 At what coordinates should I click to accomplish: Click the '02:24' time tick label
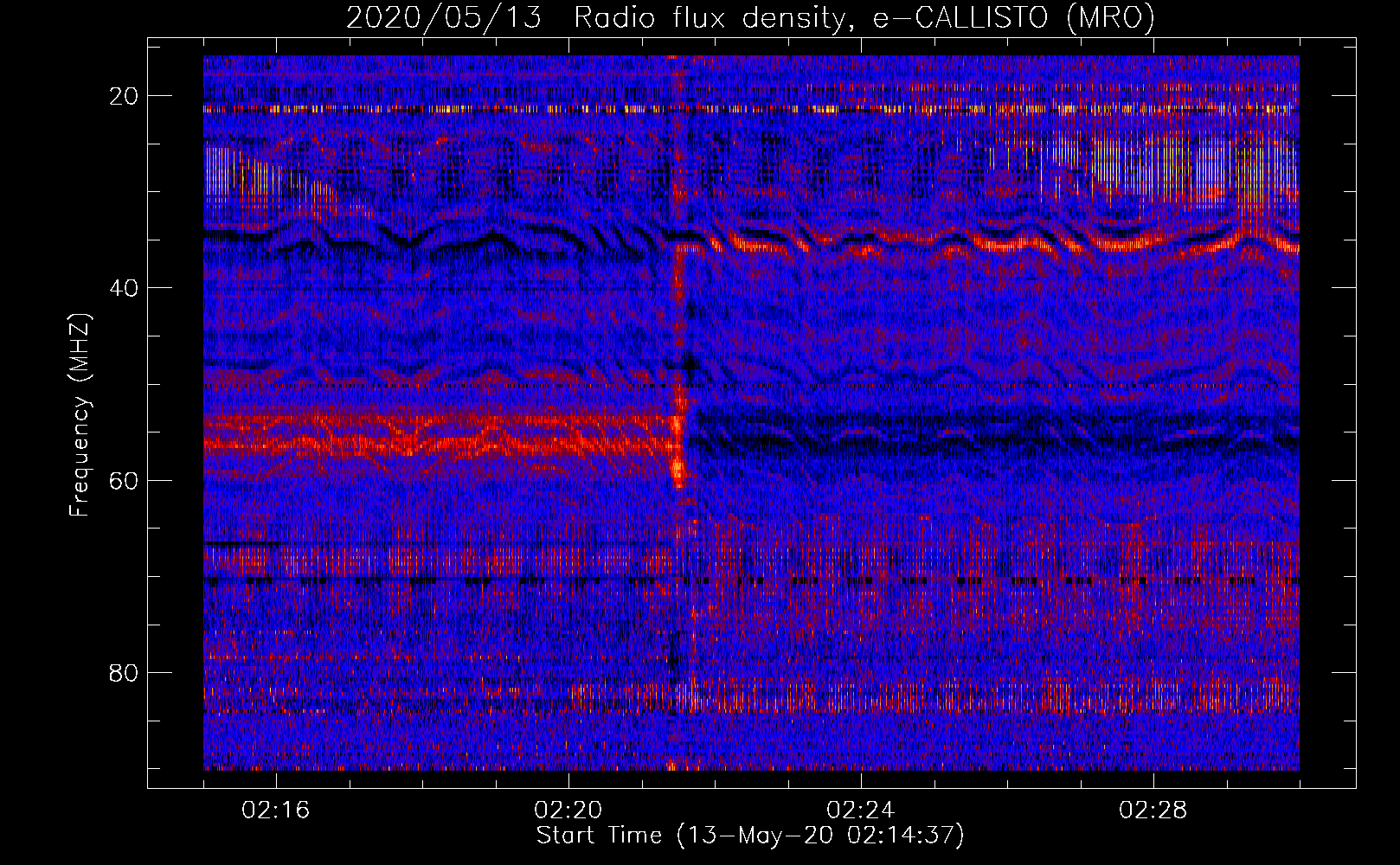pos(861,810)
